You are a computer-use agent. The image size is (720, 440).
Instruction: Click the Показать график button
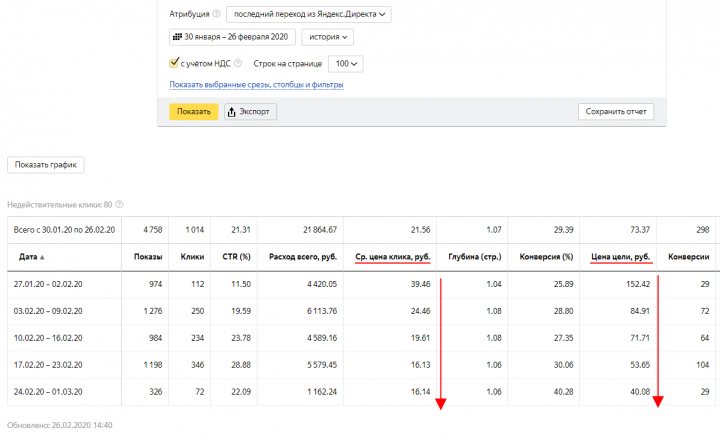(46, 165)
